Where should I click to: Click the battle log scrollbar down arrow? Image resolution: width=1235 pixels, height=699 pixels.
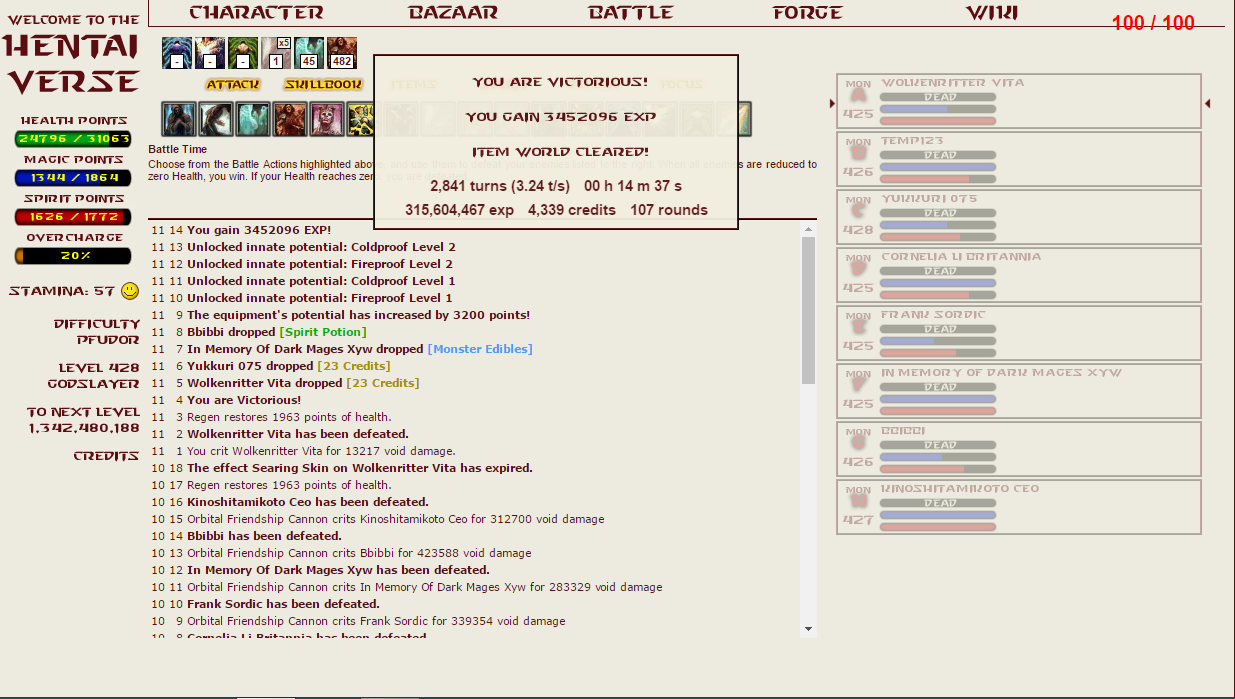pyautogui.click(x=808, y=629)
